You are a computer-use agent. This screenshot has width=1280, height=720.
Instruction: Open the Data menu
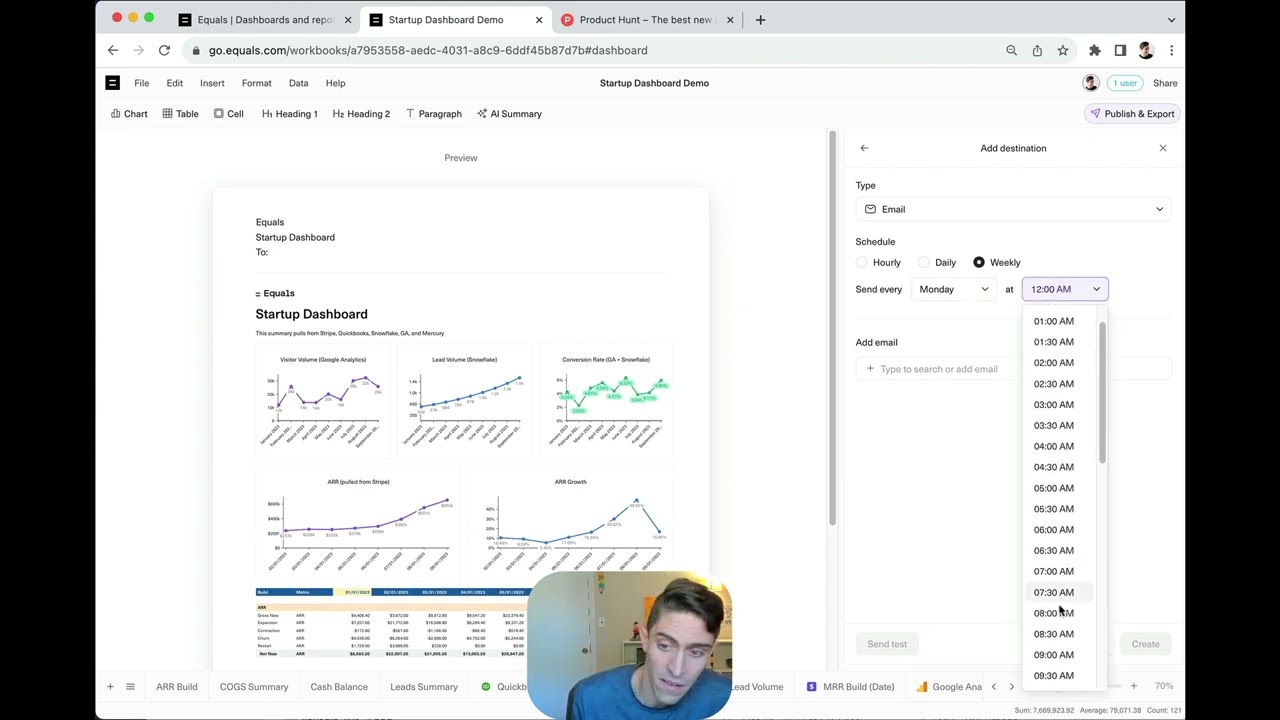click(x=298, y=83)
